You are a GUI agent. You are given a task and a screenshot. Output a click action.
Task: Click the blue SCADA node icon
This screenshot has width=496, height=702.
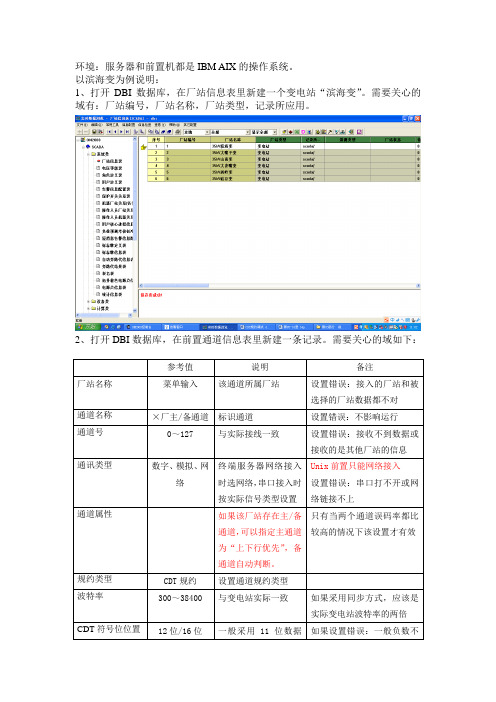tap(88, 147)
